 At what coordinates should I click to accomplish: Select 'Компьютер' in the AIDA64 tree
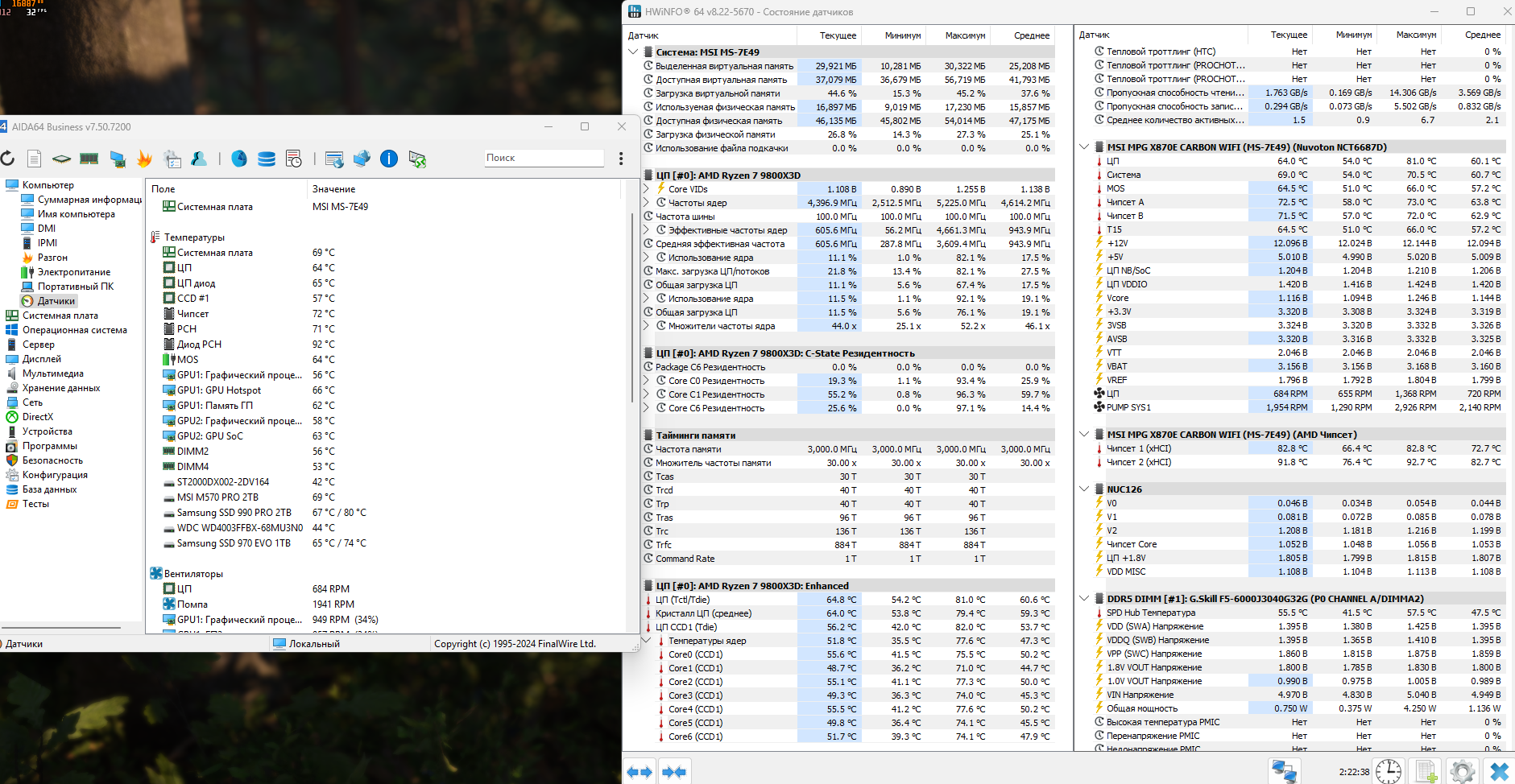[48, 185]
